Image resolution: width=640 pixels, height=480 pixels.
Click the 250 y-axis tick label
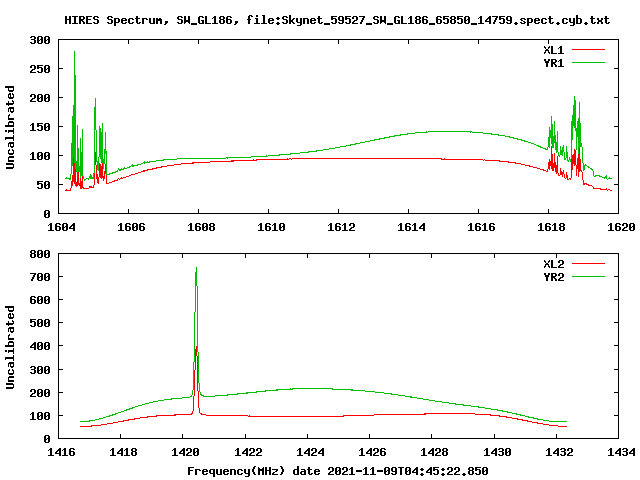click(40, 69)
